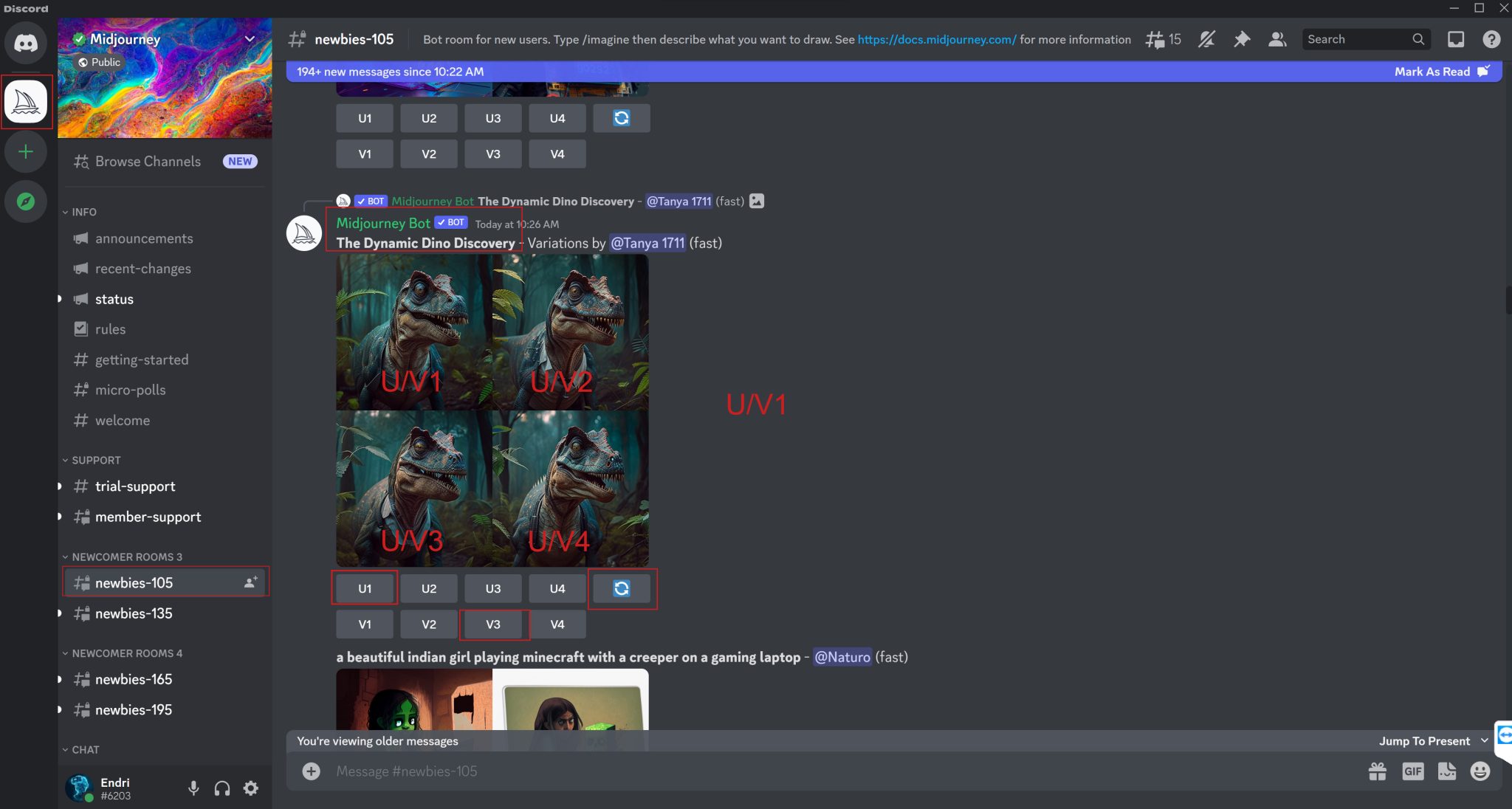1512x809 pixels.
Task: Open the Midjourney server icon in sidebar
Action: [x=26, y=102]
